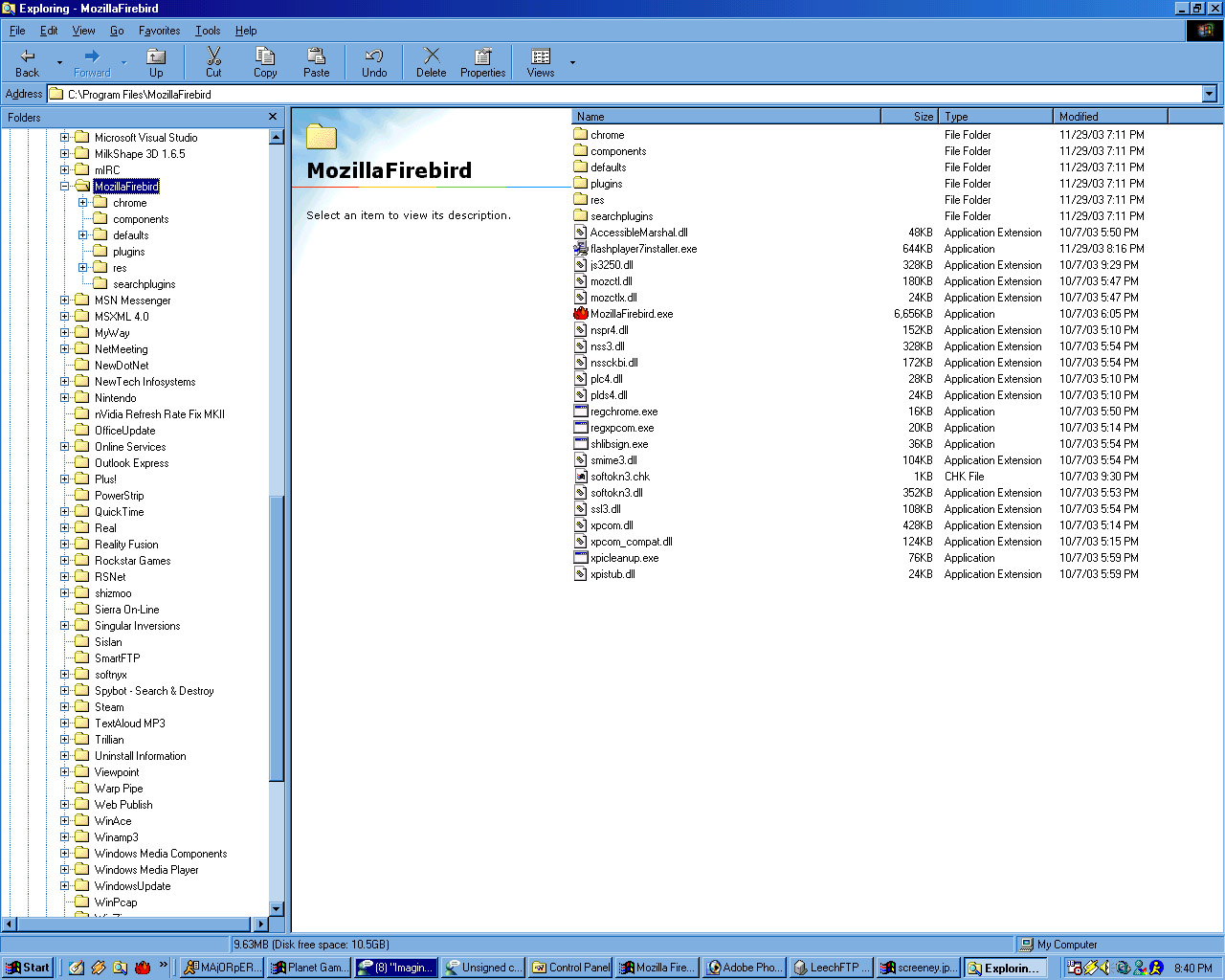Image resolution: width=1225 pixels, height=980 pixels.
Task: Expand the Windows Media Player node
Action: (64, 870)
